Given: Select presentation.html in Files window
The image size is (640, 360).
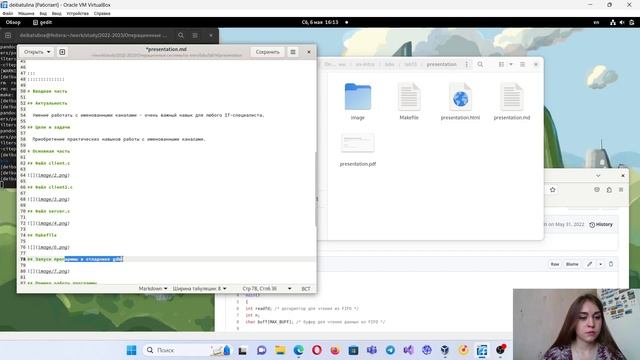Looking at the screenshot, I should [460, 101].
